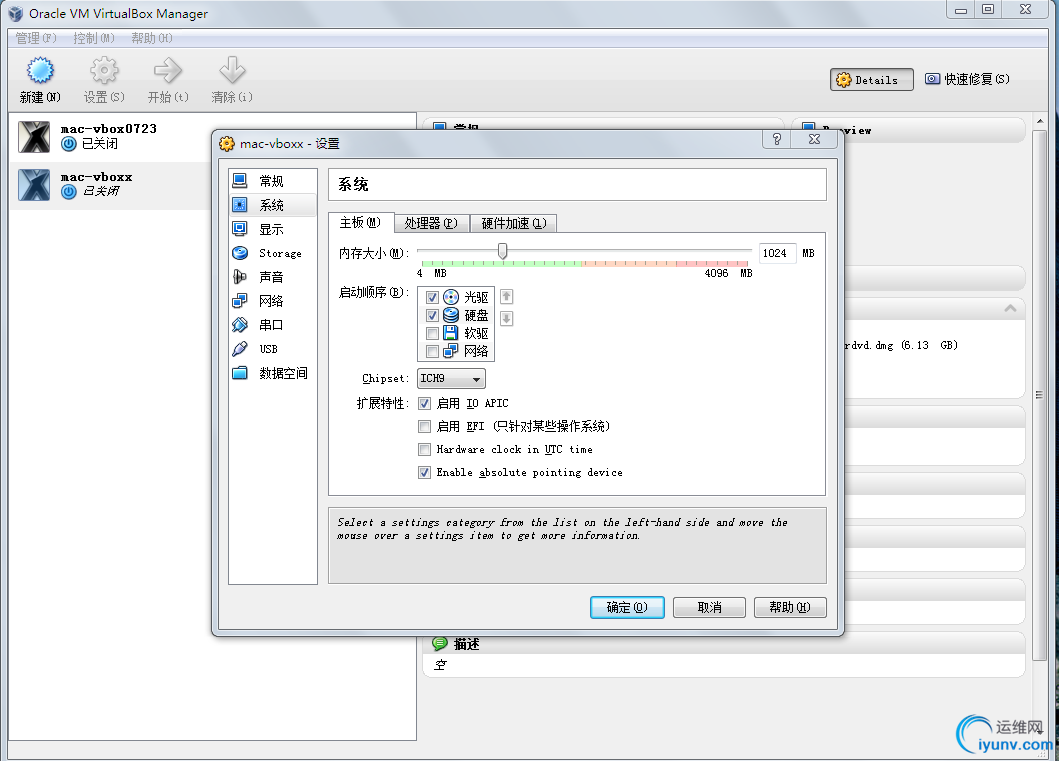Screen dimensions: 1059x761
Task: Click the memory size 1024 input field
Action: tap(777, 253)
